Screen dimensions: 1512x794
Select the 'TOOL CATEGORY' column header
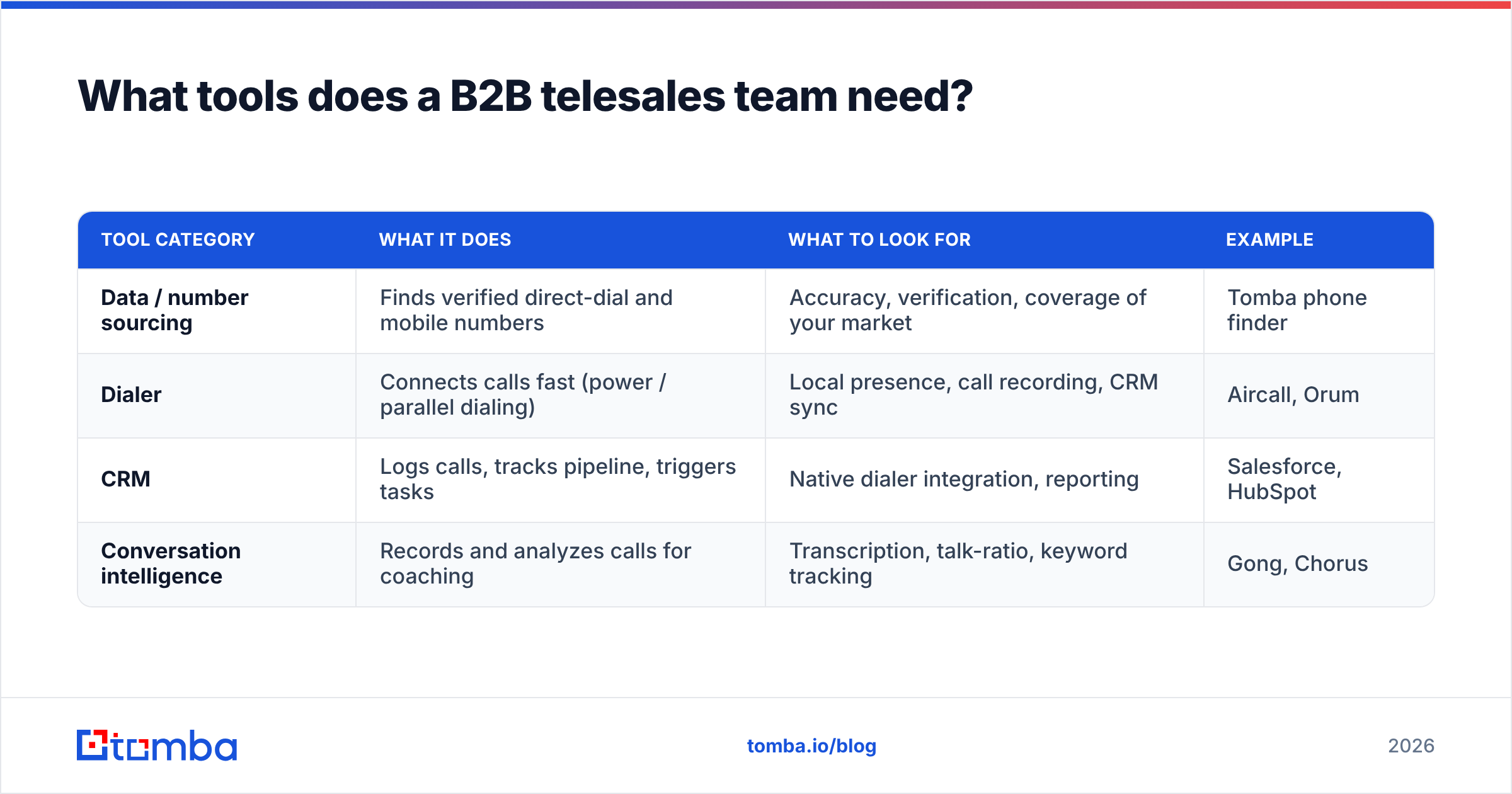coord(178,239)
